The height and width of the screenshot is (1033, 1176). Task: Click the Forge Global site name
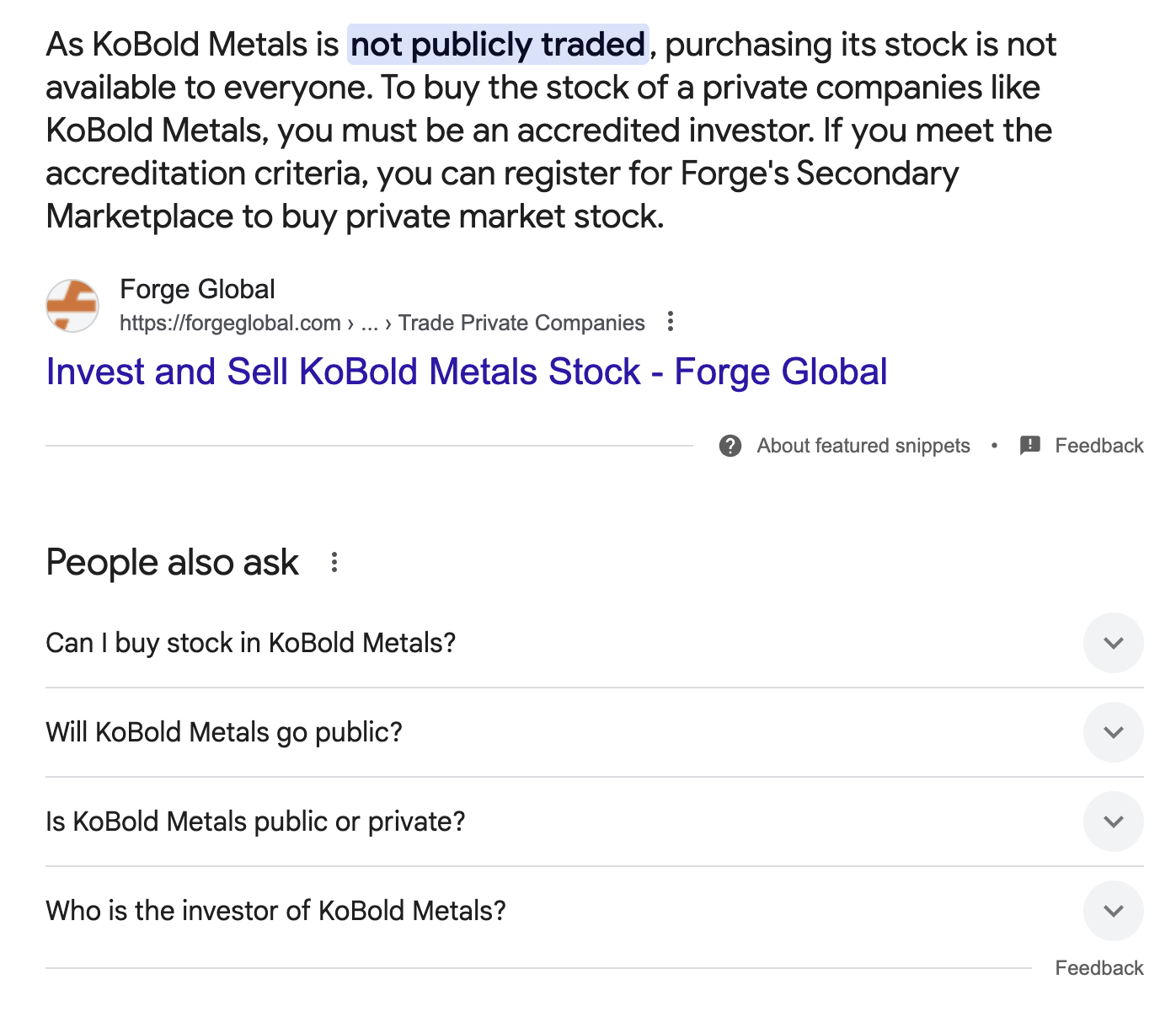[198, 289]
